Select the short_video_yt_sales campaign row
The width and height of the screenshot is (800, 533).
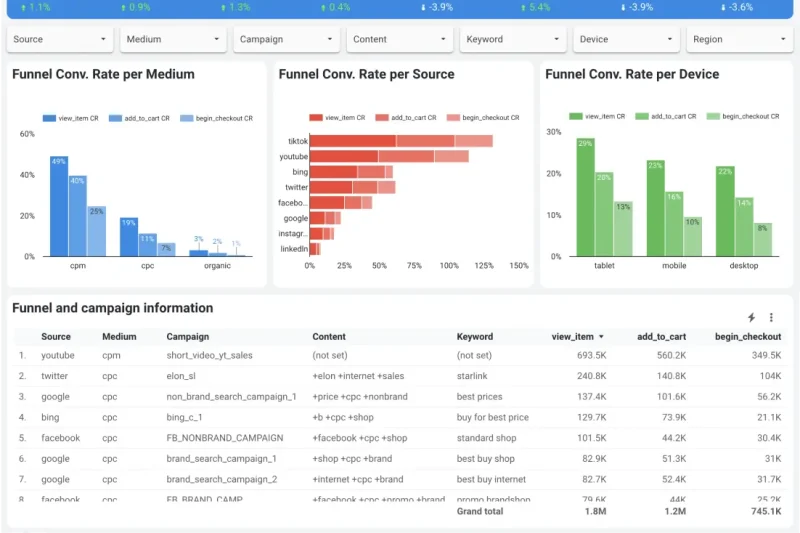pos(209,355)
